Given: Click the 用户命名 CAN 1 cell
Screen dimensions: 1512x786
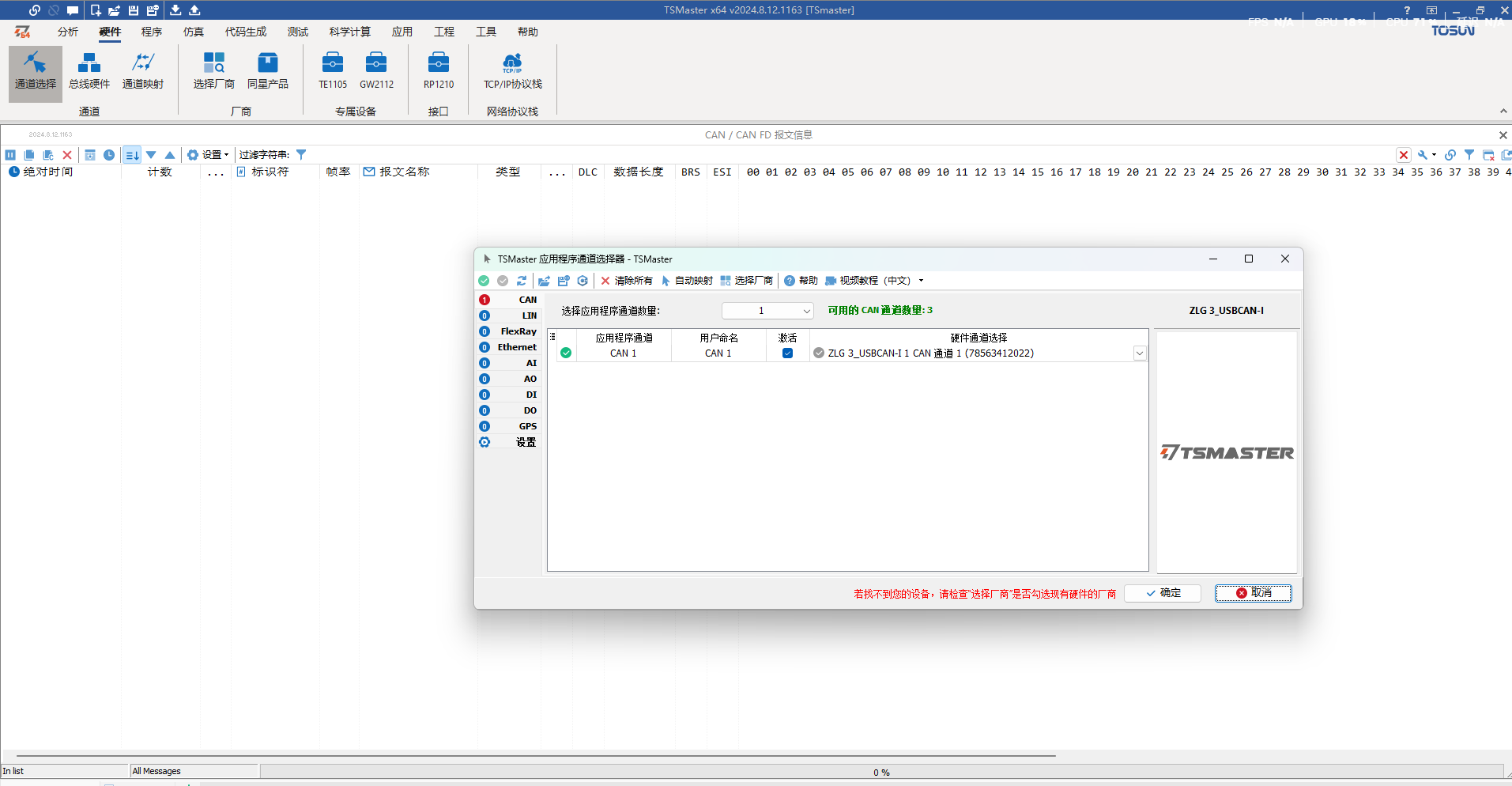Looking at the screenshot, I should (x=718, y=353).
